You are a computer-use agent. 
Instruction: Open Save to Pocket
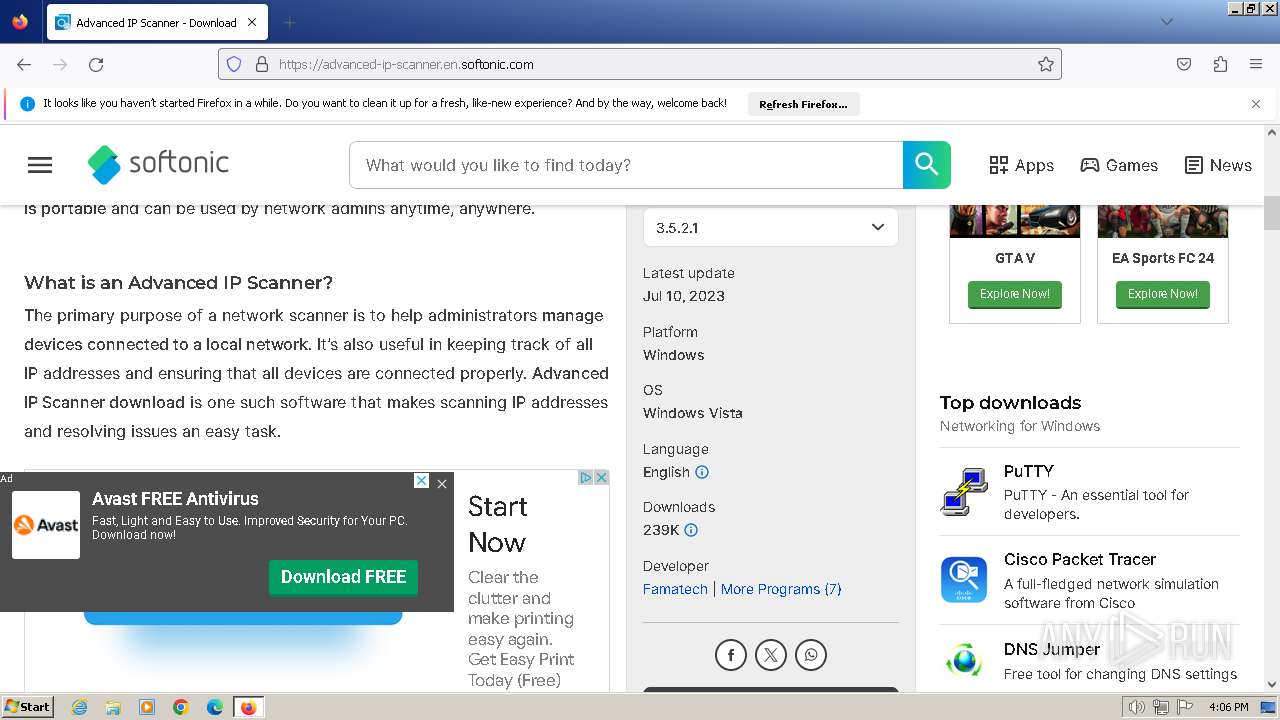pyautogui.click(x=1184, y=64)
